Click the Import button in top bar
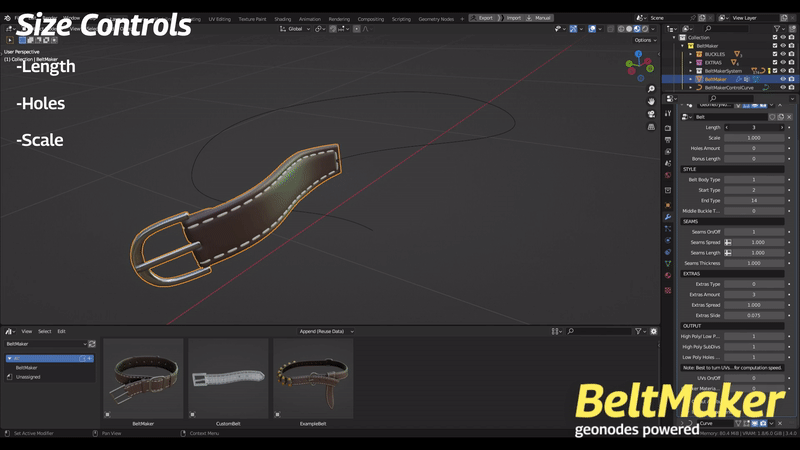 (x=510, y=18)
